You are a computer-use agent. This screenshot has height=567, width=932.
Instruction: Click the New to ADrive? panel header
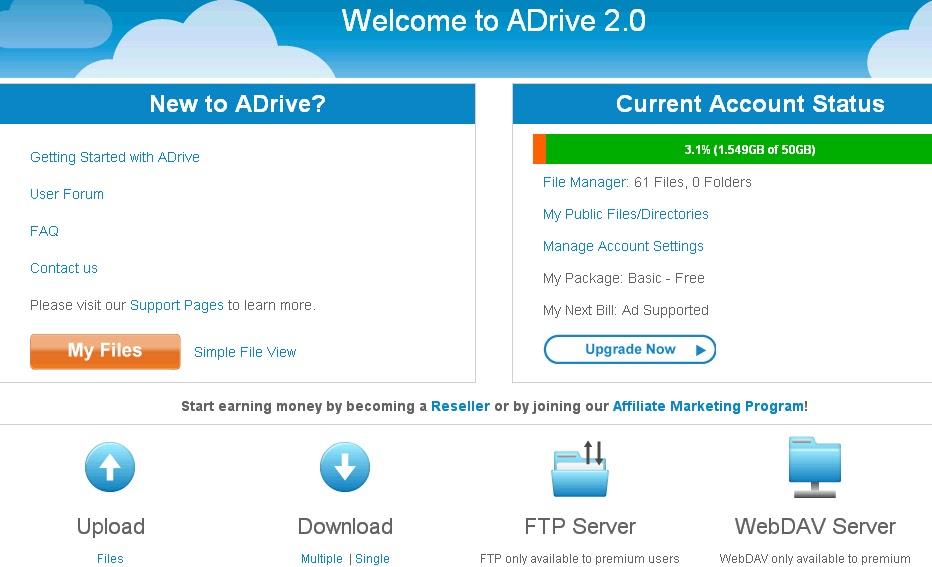[237, 104]
